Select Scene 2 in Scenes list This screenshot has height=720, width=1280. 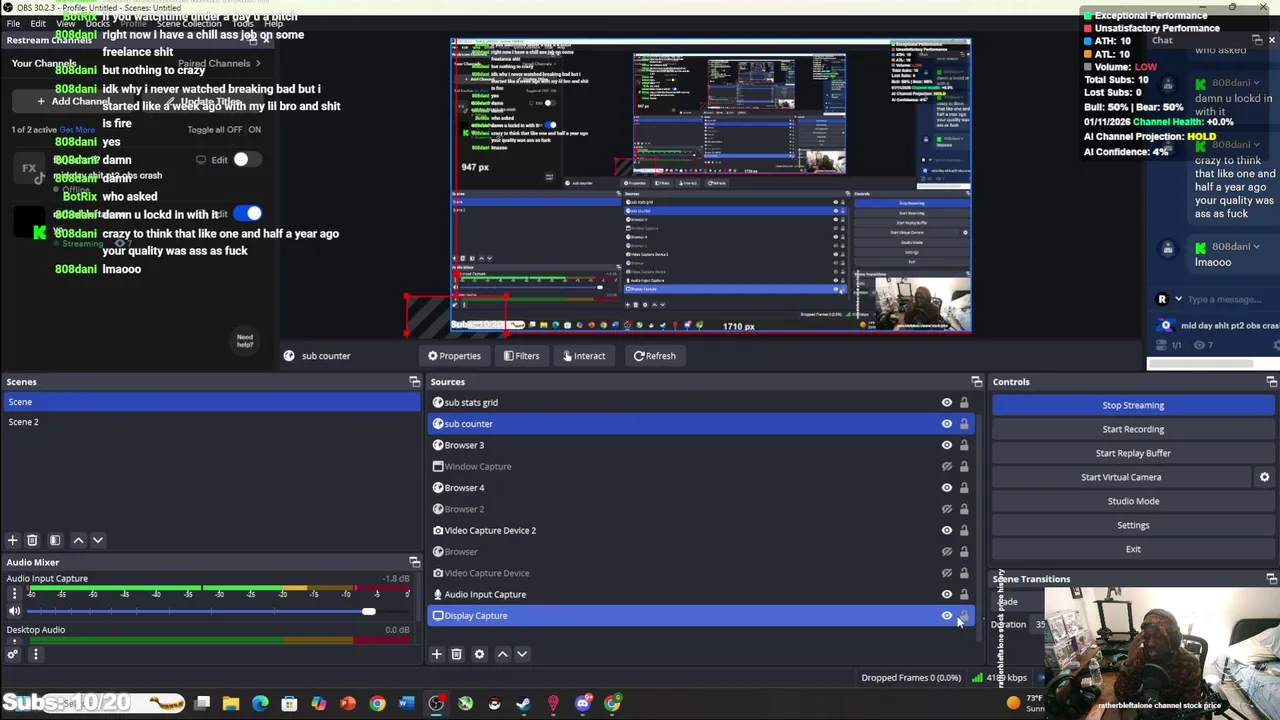[x=211, y=422]
